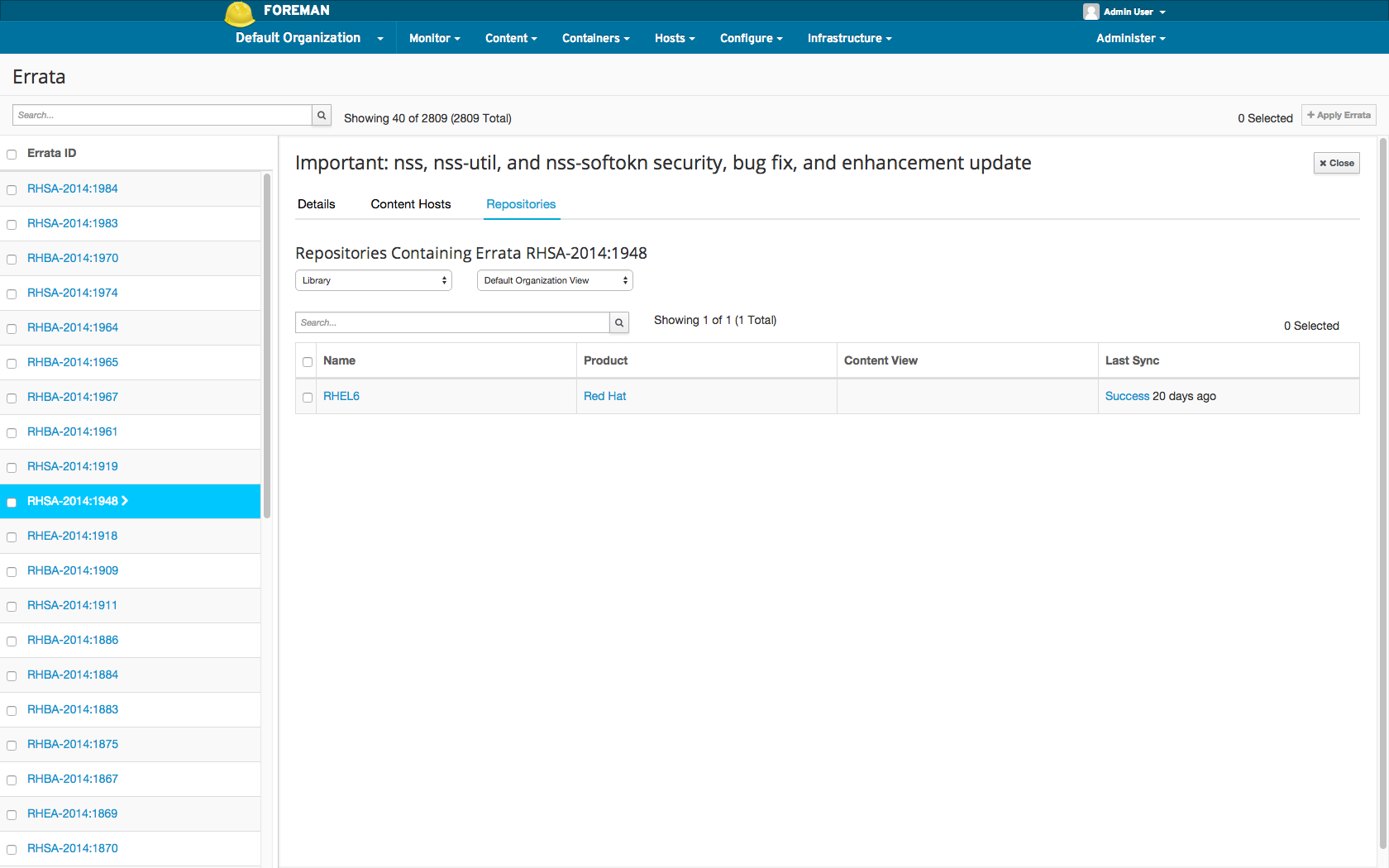Click the repositories search input field
The width and height of the screenshot is (1389, 868).
point(452,323)
